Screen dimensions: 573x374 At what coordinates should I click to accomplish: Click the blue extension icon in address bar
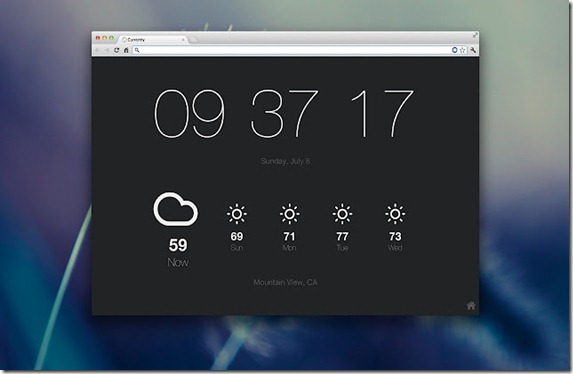(x=455, y=50)
